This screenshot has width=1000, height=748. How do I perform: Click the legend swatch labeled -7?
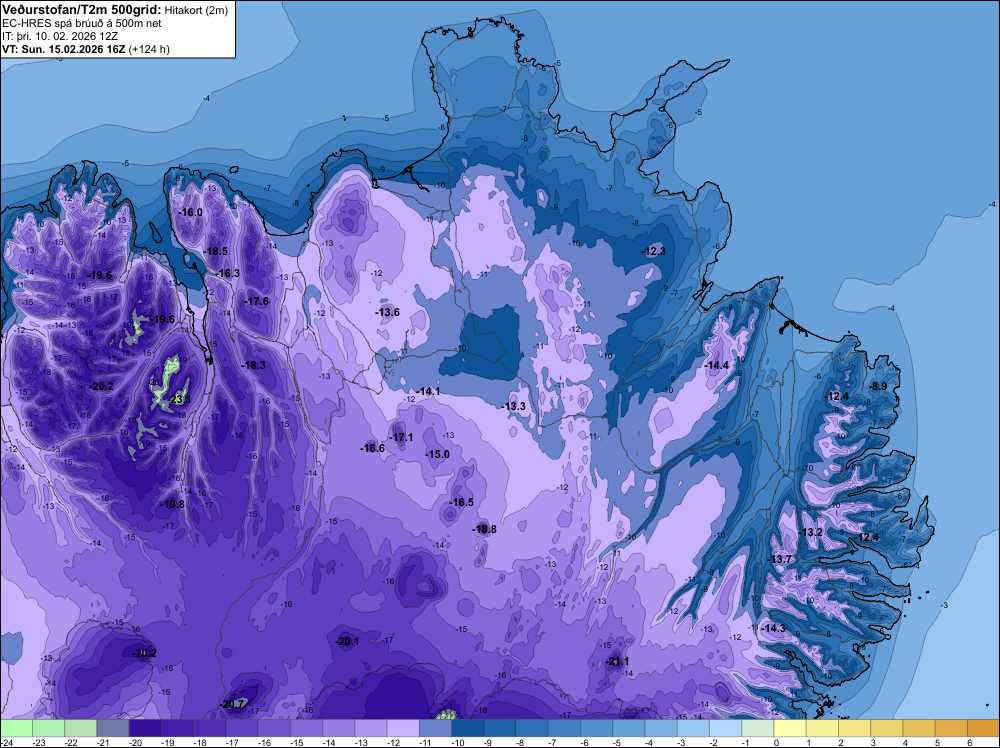click(x=565, y=728)
